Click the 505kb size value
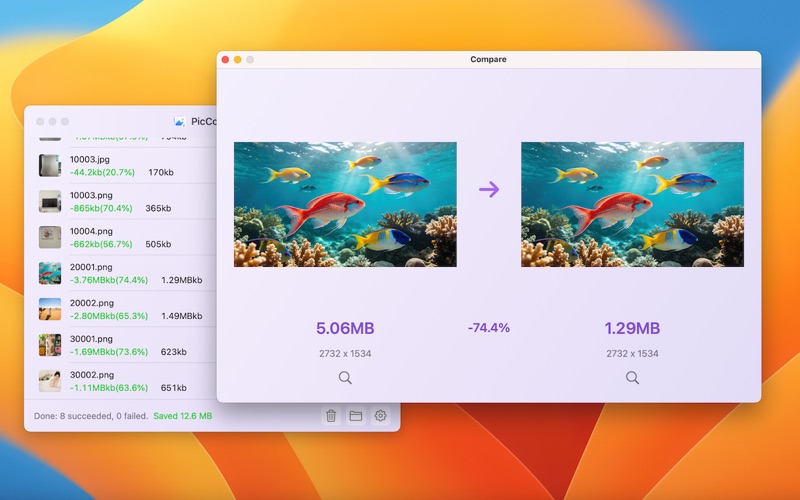The width and height of the screenshot is (800, 500). (x=158, y=244)
